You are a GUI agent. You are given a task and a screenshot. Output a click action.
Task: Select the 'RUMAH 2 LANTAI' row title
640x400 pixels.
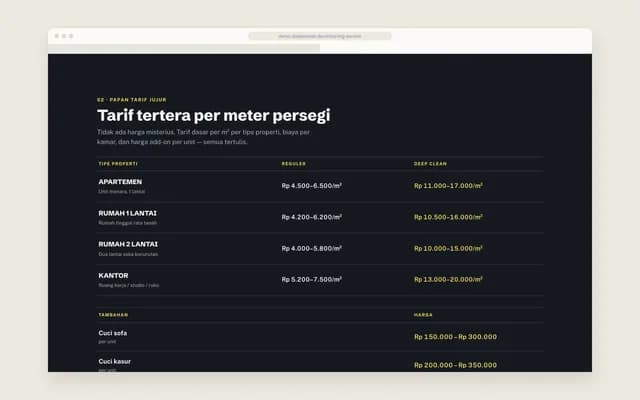pyautogui.click(x=128, y=244)
